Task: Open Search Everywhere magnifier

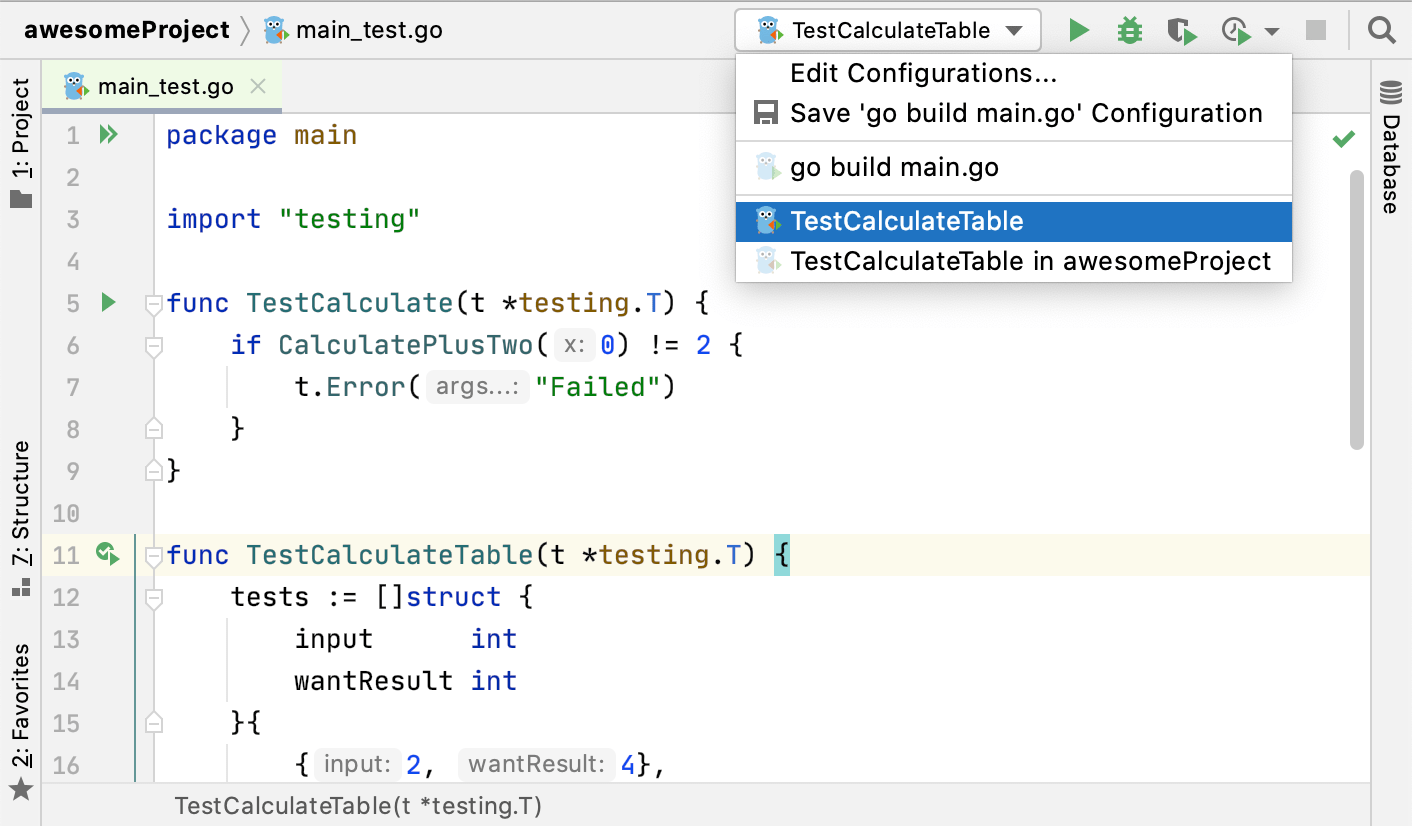Action: [1382, 30]
